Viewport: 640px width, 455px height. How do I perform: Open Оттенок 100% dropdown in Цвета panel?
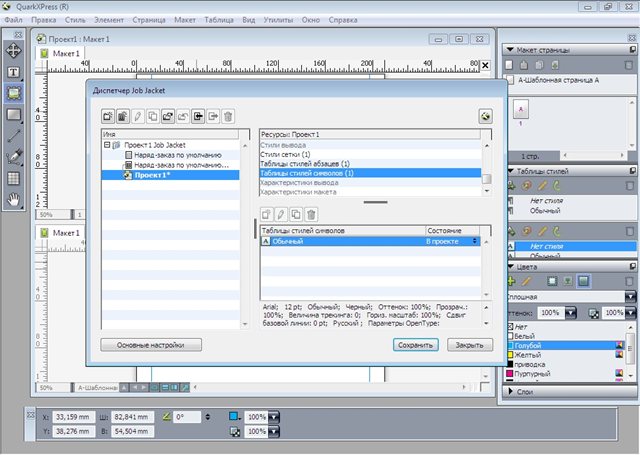click(570, 313)
